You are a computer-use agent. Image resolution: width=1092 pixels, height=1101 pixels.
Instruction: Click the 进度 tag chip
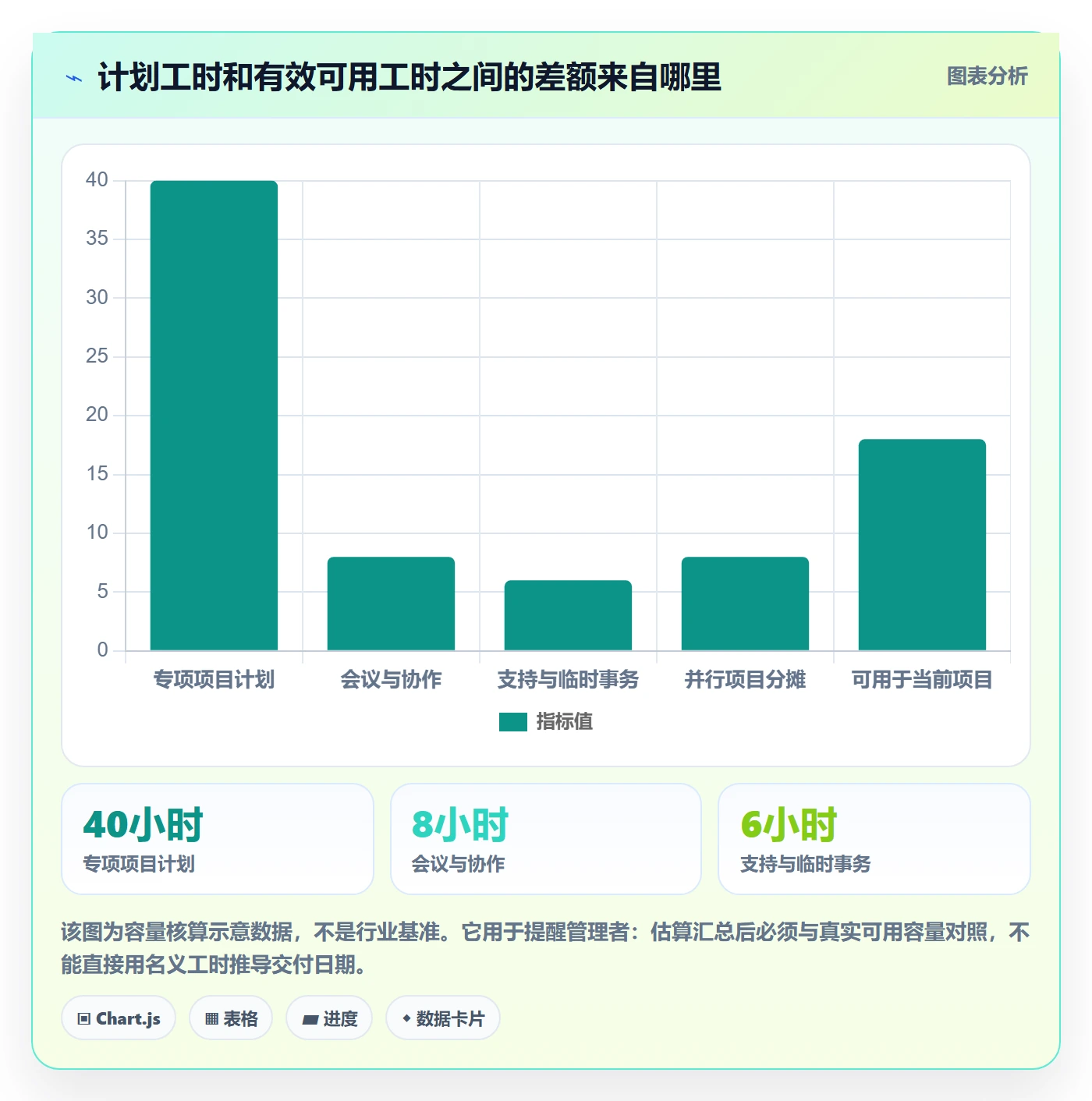point(329,1018)
